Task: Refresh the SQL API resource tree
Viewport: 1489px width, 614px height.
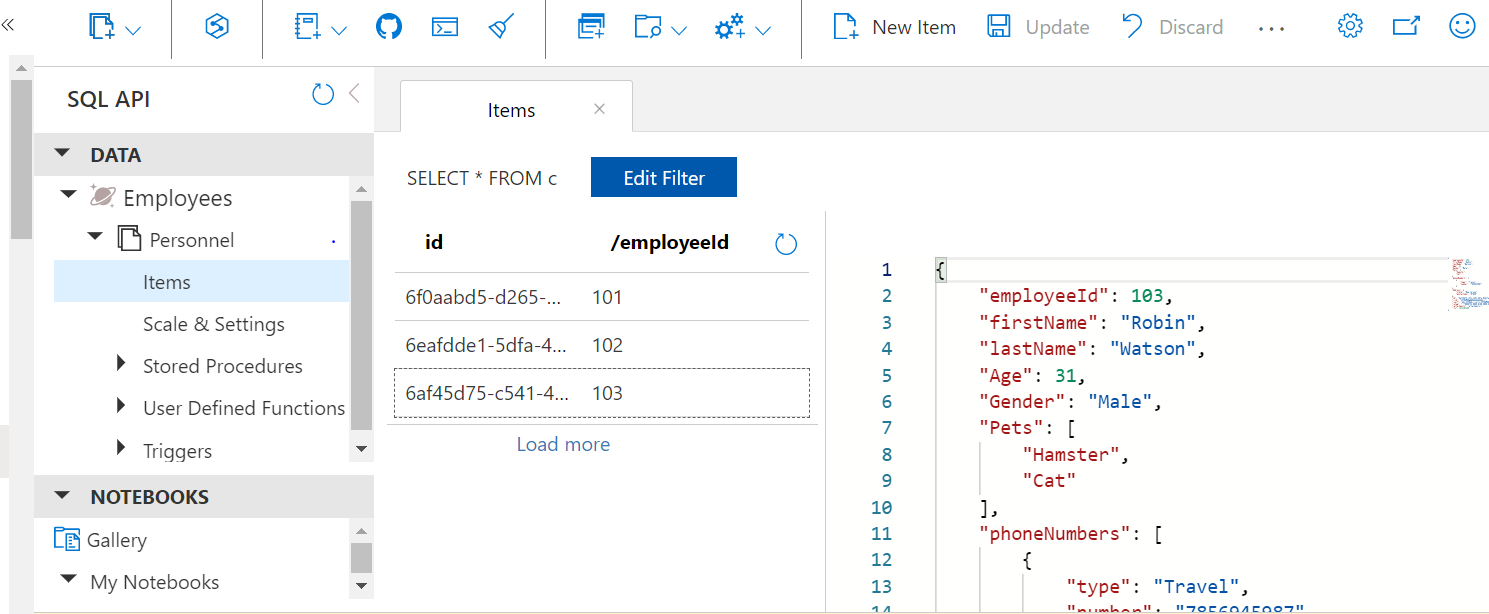Action: click(322, 95)
